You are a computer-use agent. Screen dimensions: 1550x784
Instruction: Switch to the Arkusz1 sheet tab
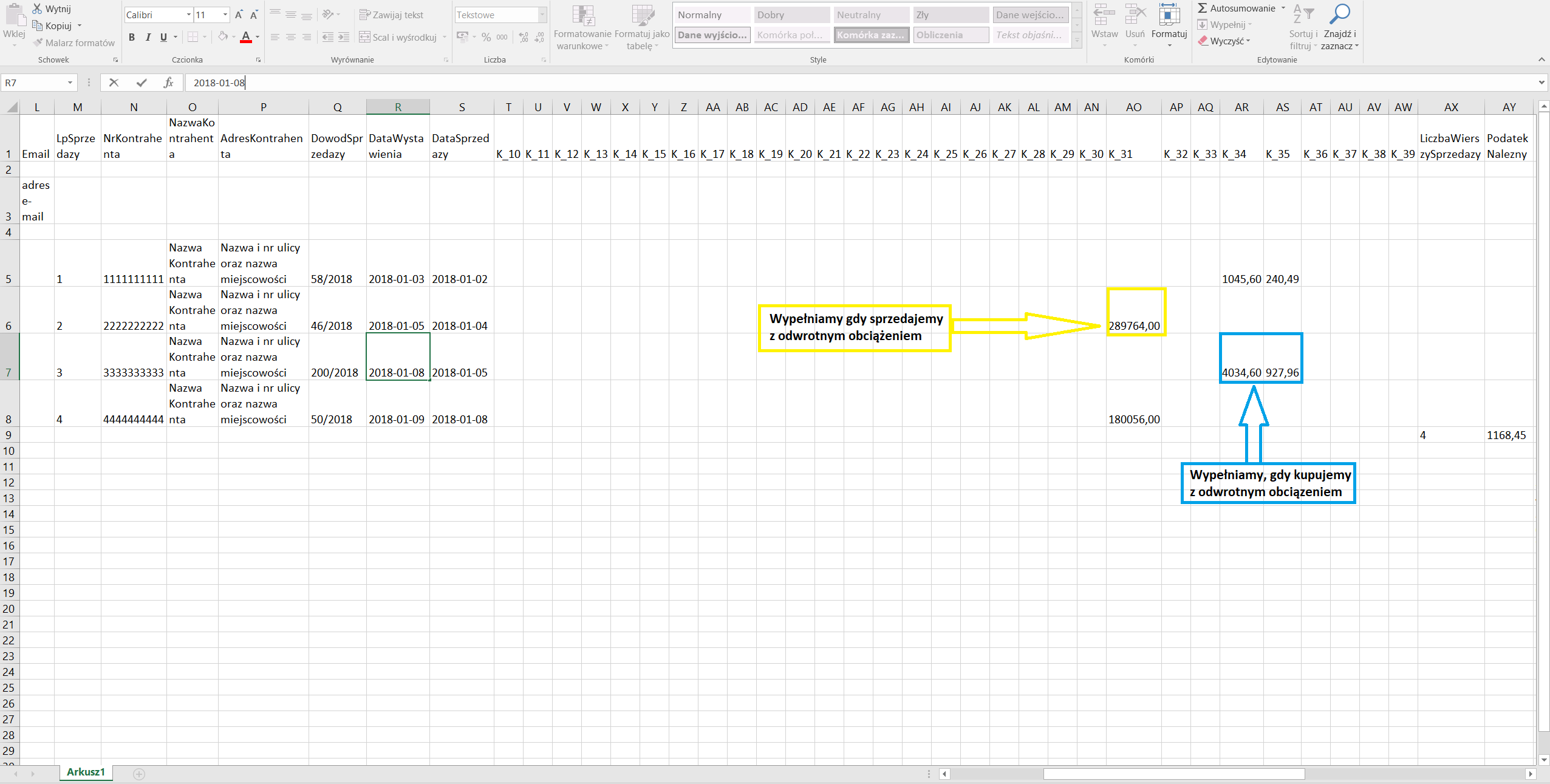86,772
